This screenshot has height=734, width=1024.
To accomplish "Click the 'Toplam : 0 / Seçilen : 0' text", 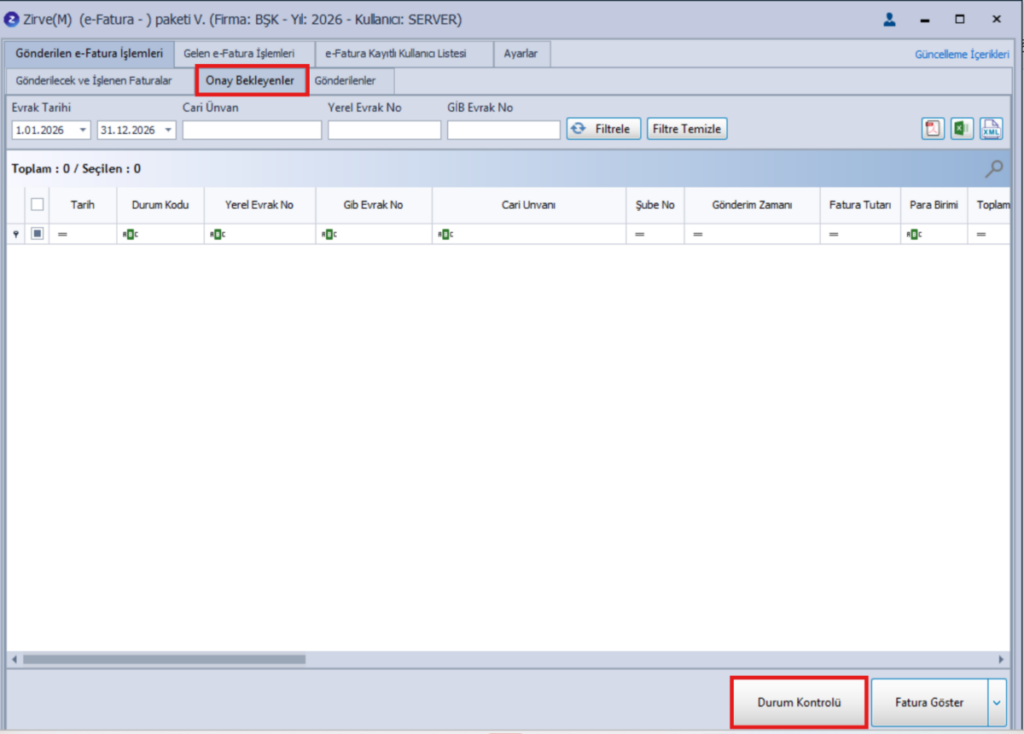I will [x=76, y=169].
